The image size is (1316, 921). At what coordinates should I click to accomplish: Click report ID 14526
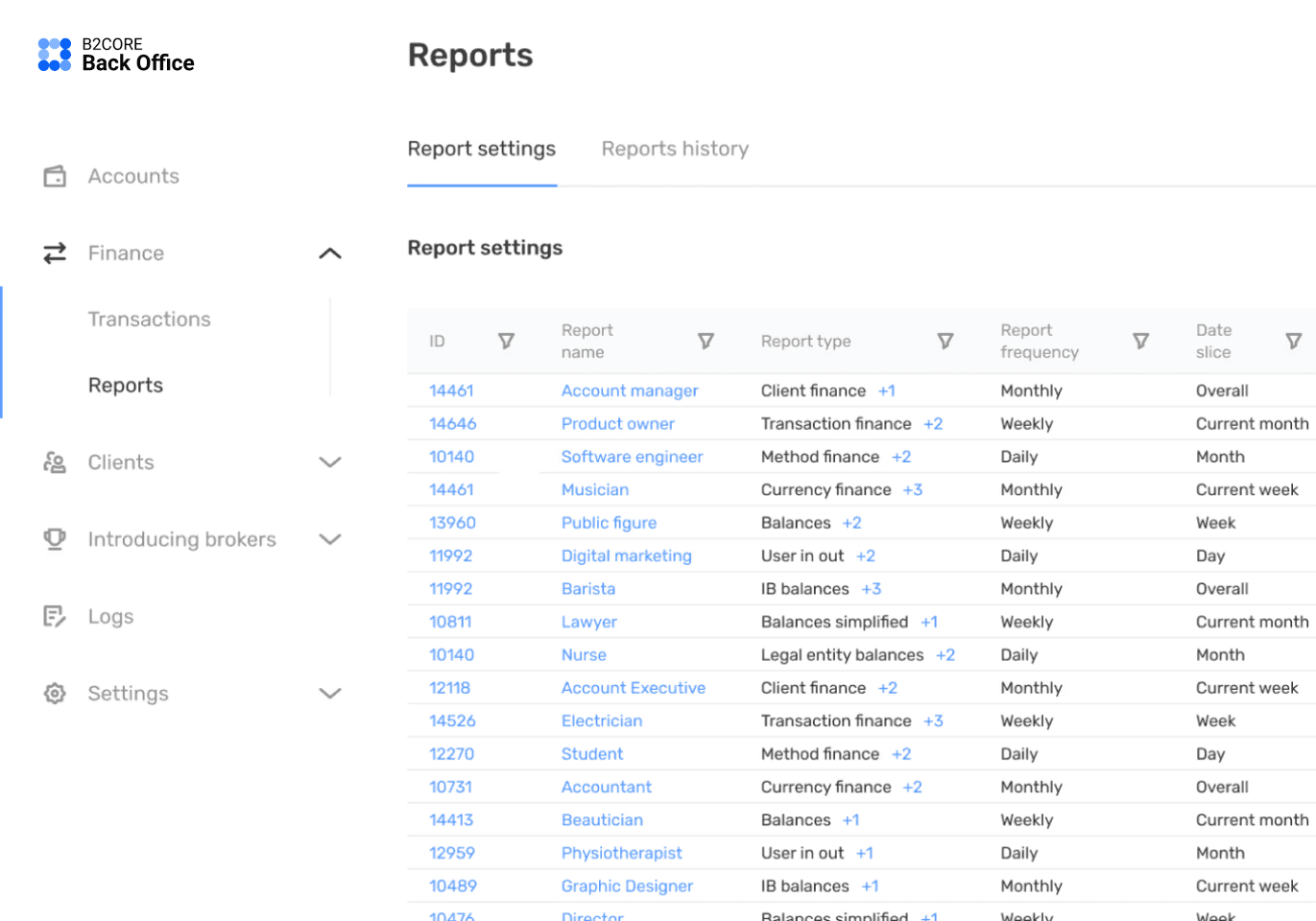pyautogui.click(x=452, y=721)
